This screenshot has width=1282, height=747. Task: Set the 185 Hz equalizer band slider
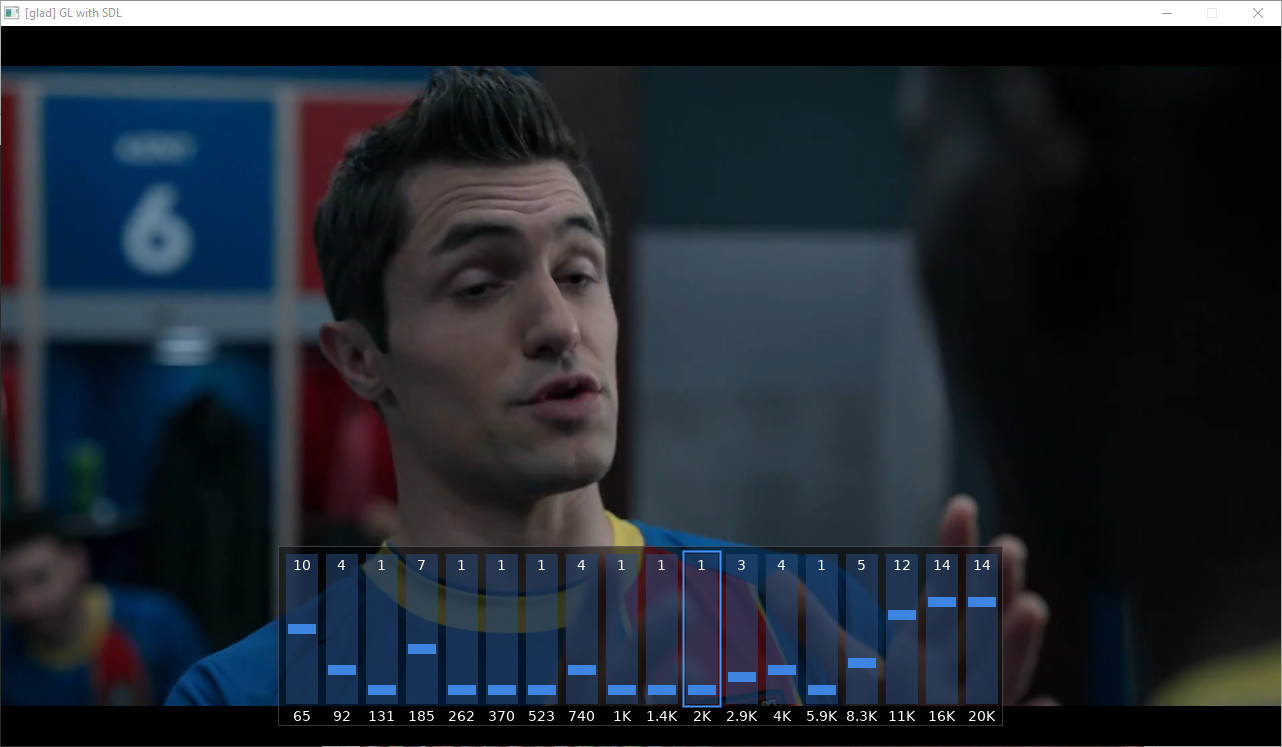422,629
